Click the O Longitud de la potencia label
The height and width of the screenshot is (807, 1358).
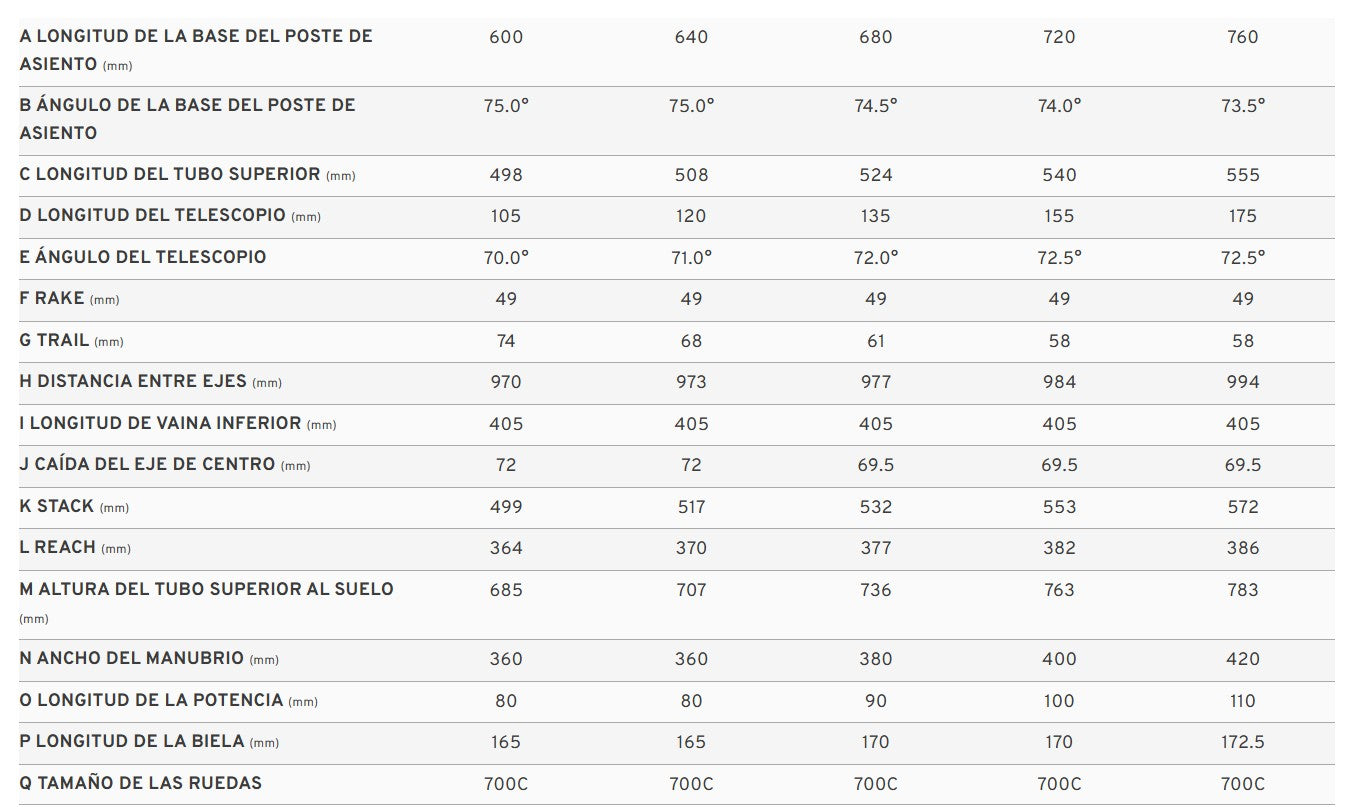pos(169,700)
